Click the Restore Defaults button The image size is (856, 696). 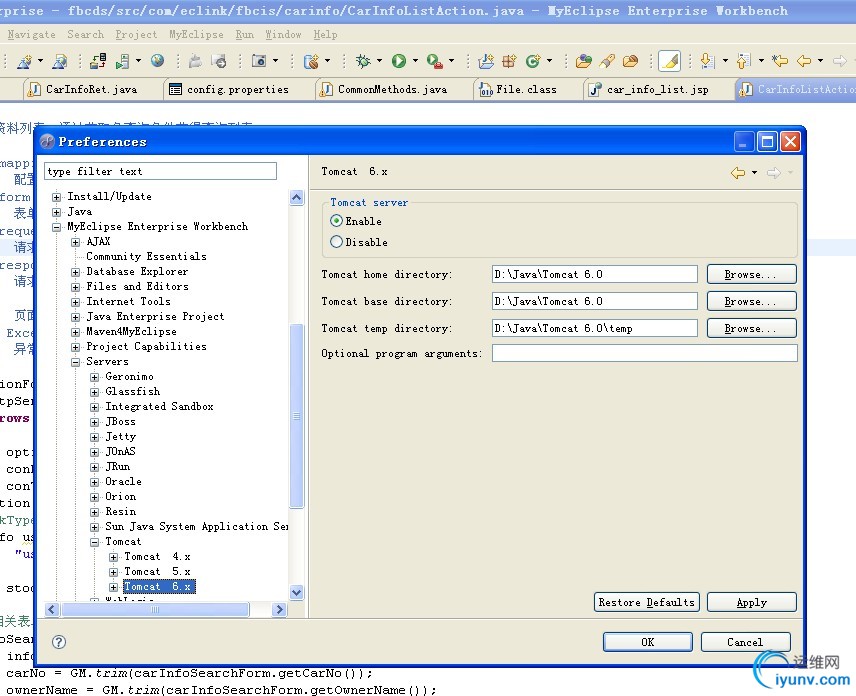point(646,602)
